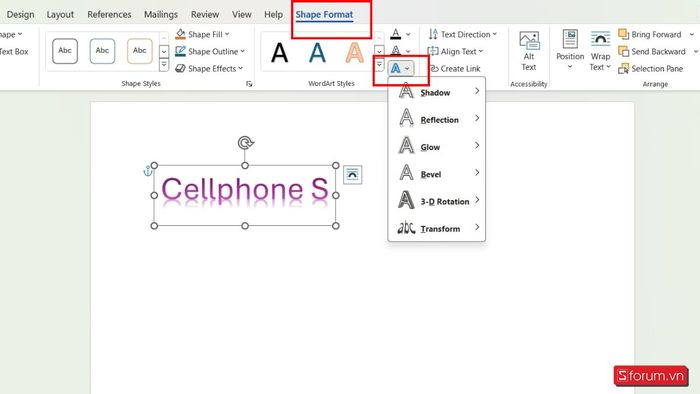Click the Text Outline icon

pos(396,51)
